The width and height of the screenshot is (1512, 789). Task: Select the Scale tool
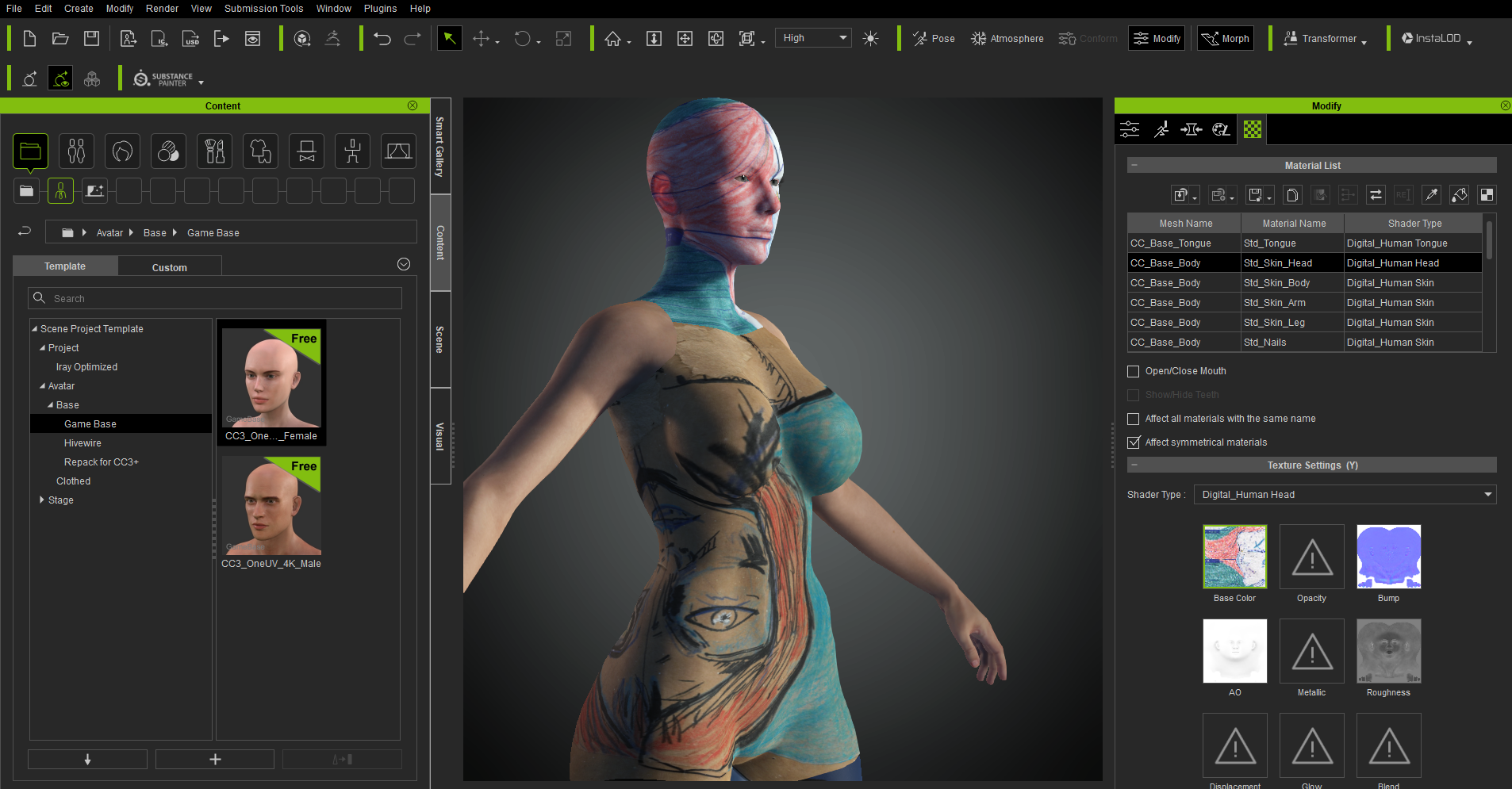pos(563,39)
